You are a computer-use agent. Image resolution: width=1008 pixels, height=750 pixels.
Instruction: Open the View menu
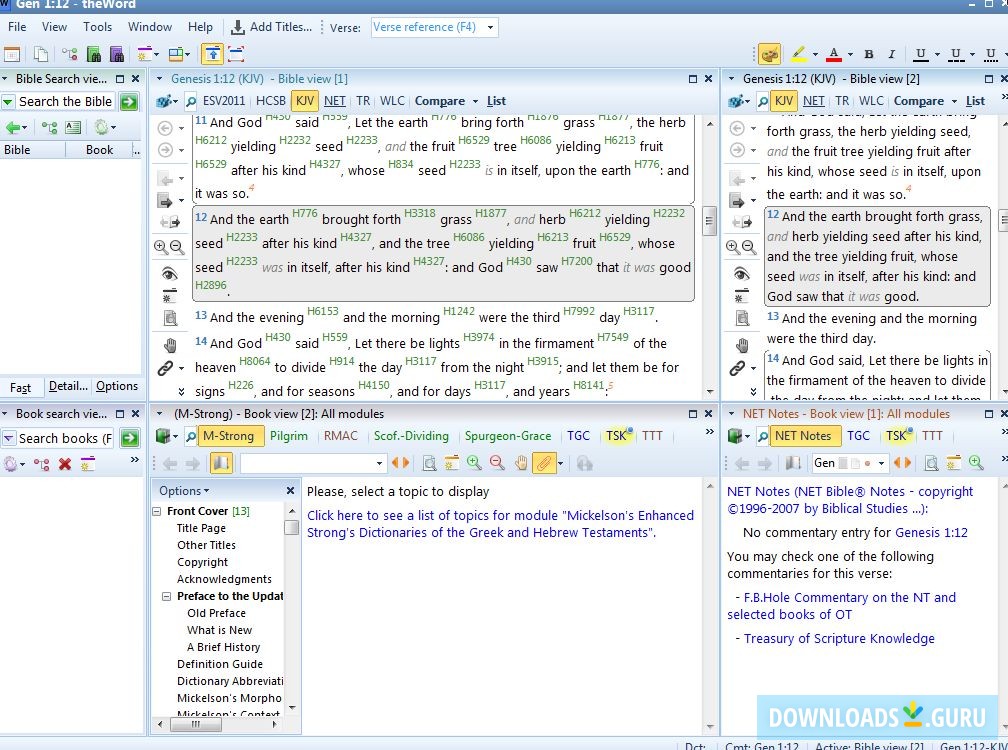coord(54,27)
